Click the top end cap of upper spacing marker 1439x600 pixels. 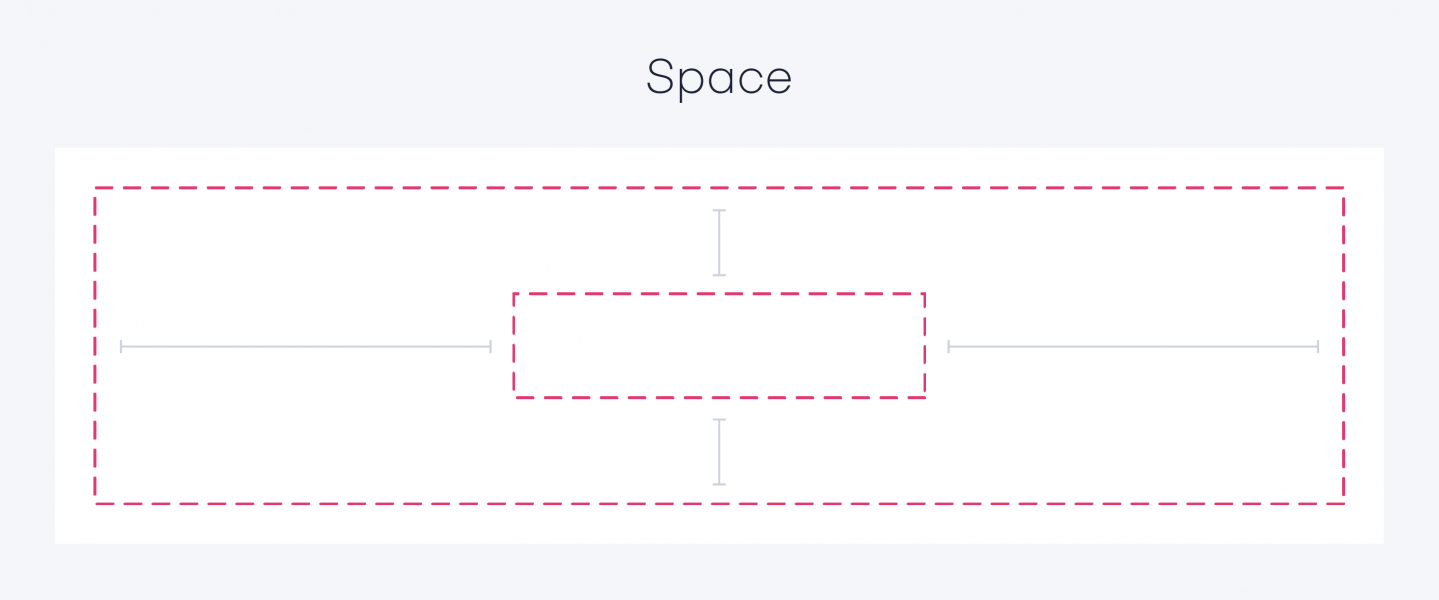[x=719, y=211]
